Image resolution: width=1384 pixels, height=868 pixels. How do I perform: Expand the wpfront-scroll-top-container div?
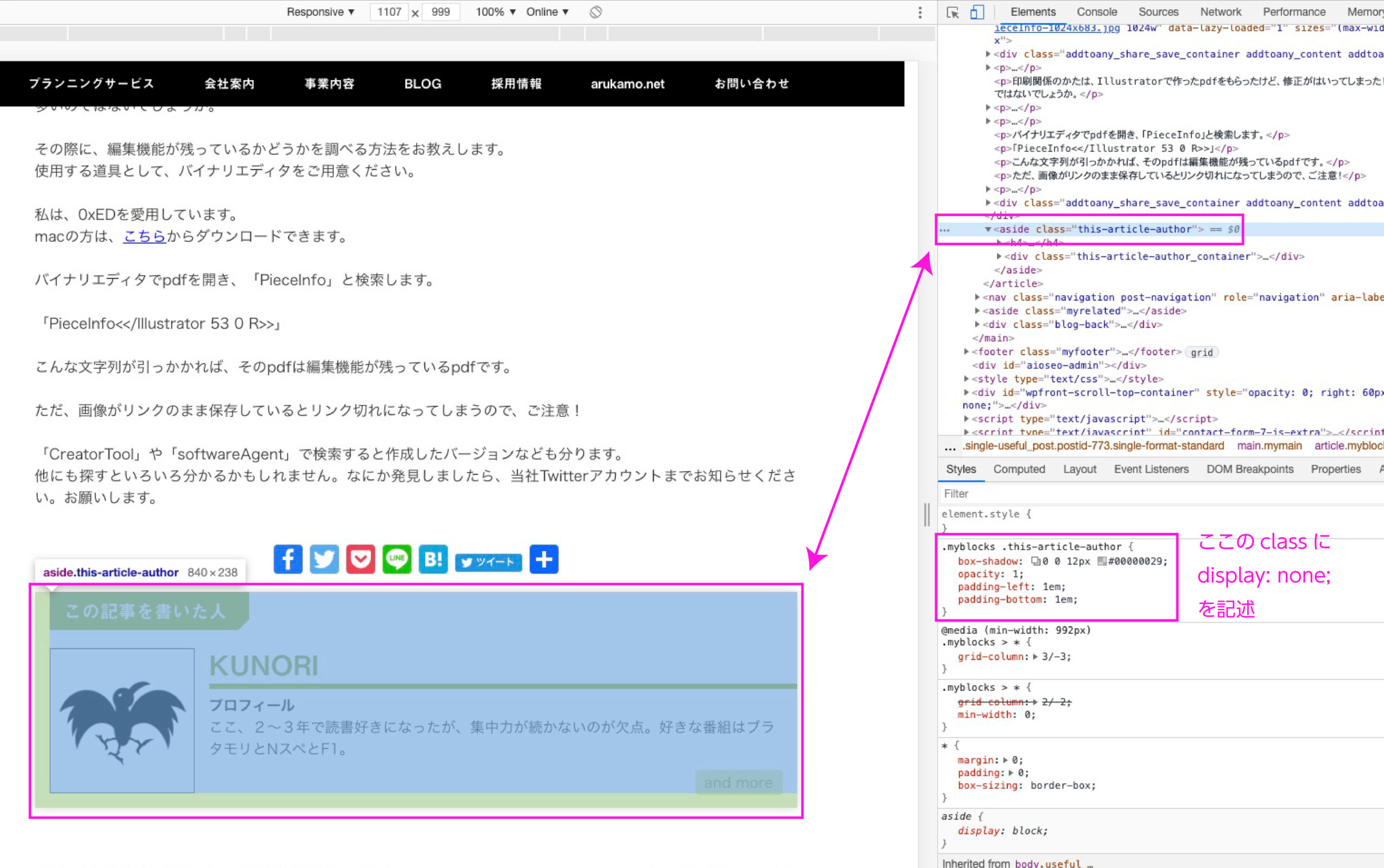click(x=967, y=393)
